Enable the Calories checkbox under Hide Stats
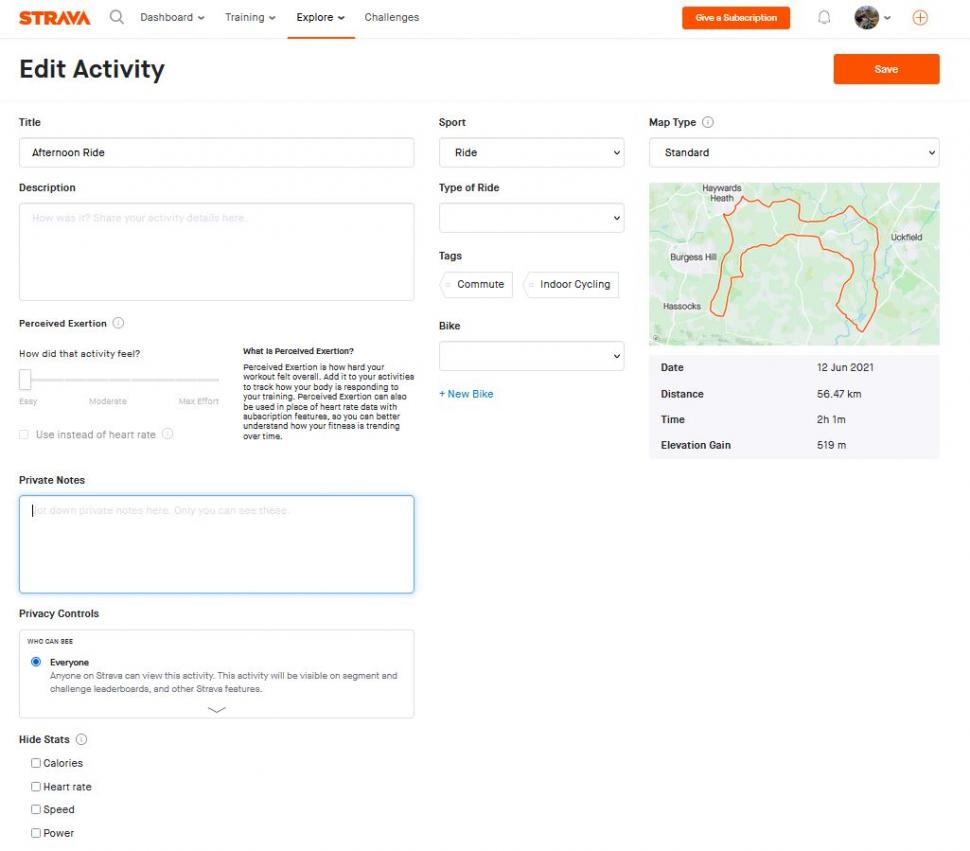 [36, 763]
